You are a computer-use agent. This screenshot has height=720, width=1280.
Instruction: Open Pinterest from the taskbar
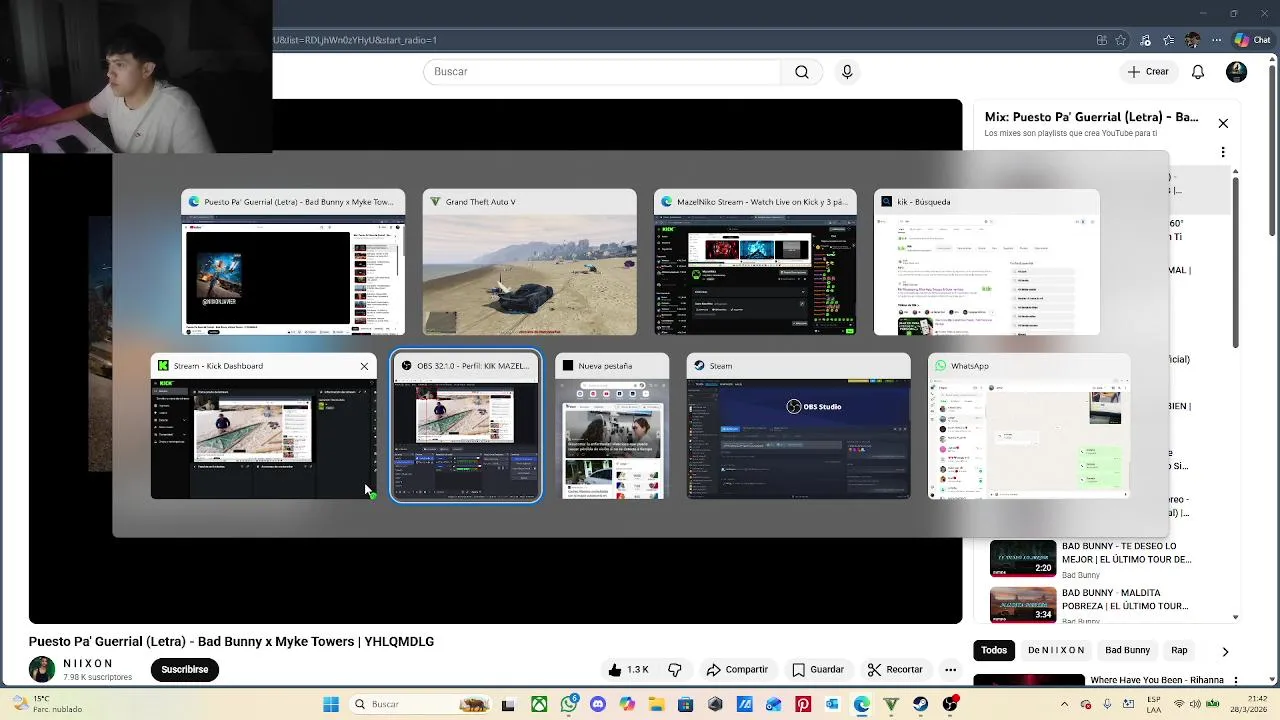[x=803, y=704]
